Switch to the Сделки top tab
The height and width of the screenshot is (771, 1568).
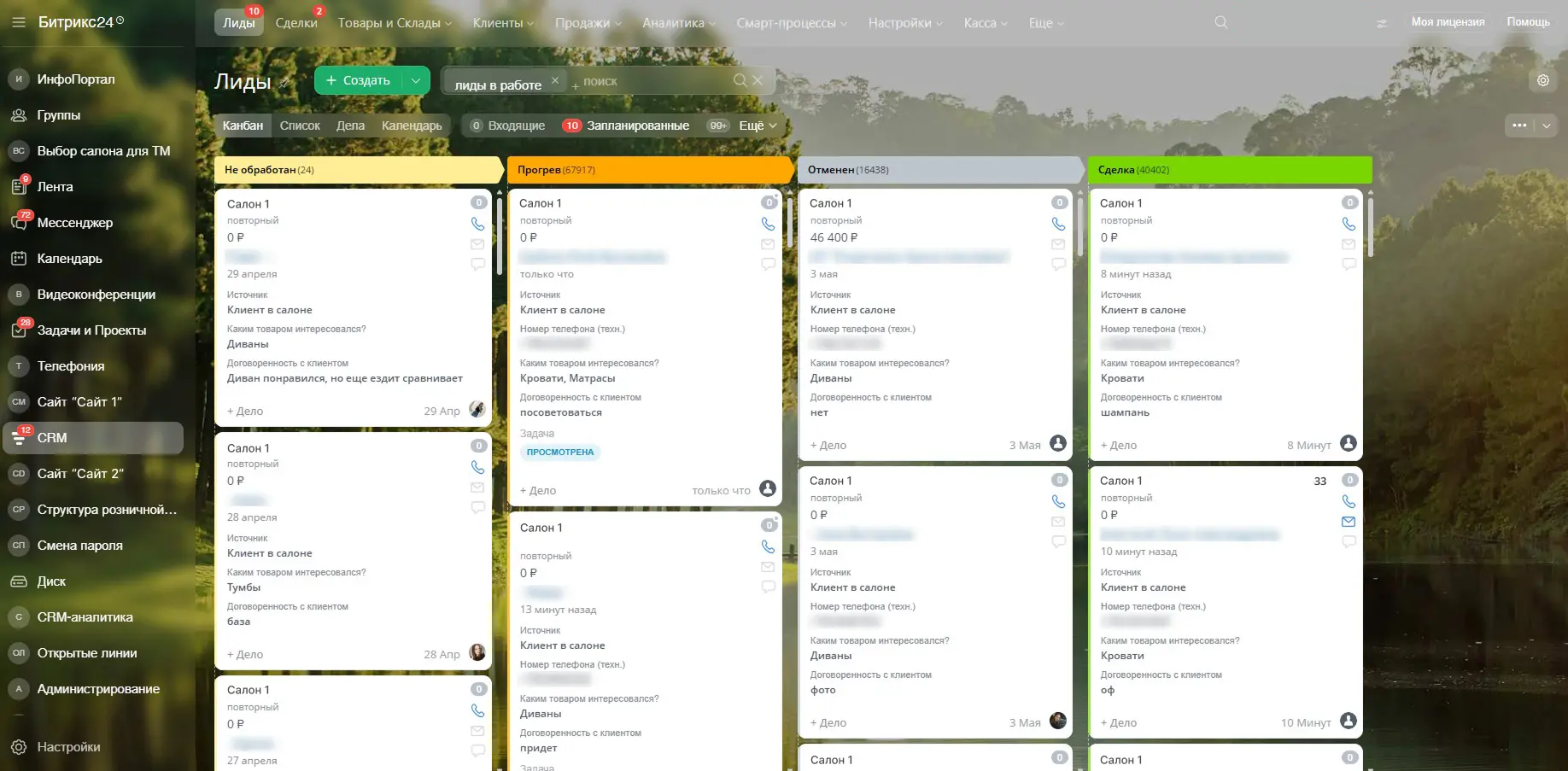coord(296,23)
